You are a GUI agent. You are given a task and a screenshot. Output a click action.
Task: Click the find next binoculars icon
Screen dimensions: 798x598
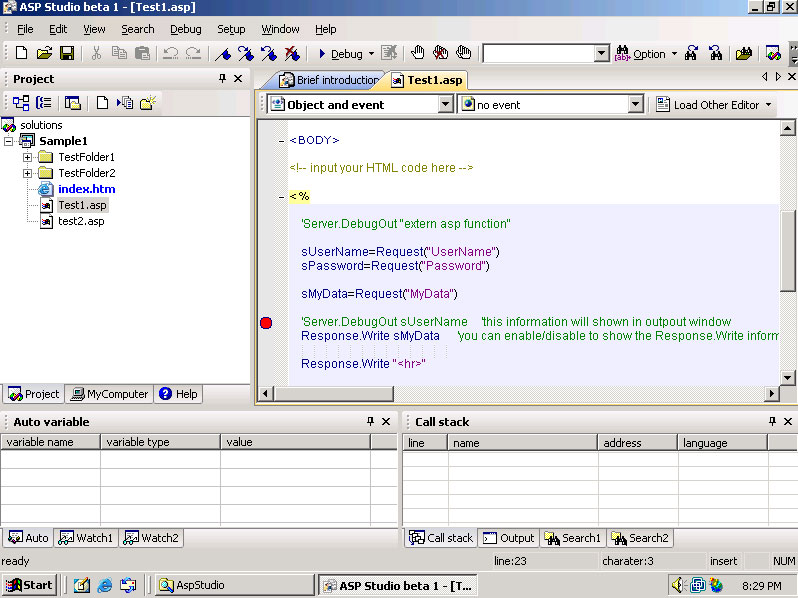click(x=691, y=53)
